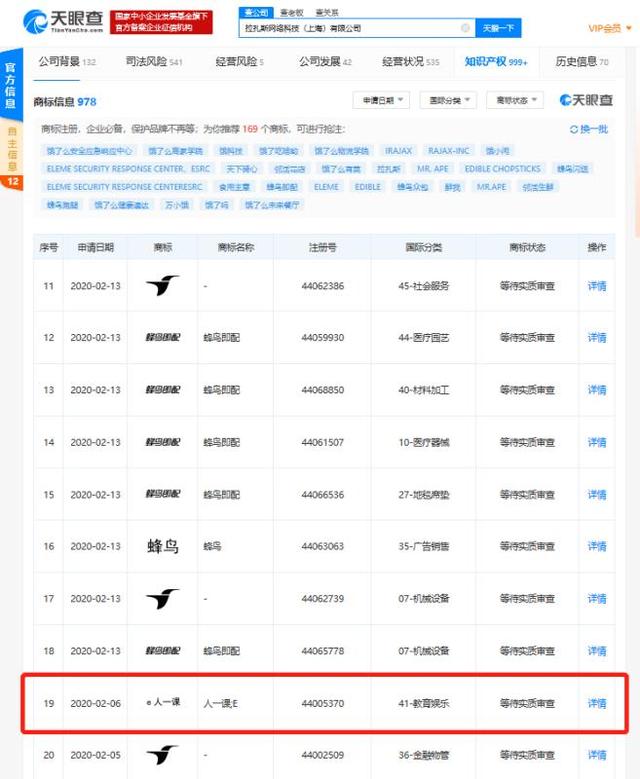
Task: Open 详情 for row 14
Action: pyautogui.click(x=597, y=442)
